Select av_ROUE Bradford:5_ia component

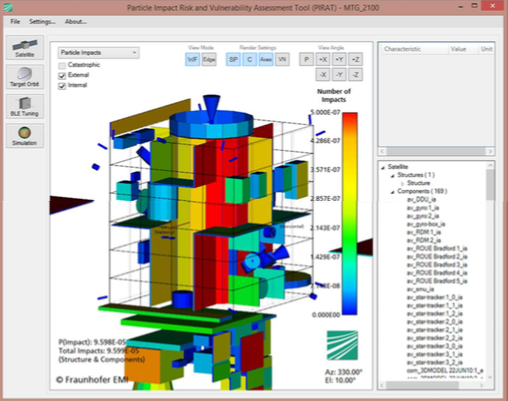pos(437,281)
